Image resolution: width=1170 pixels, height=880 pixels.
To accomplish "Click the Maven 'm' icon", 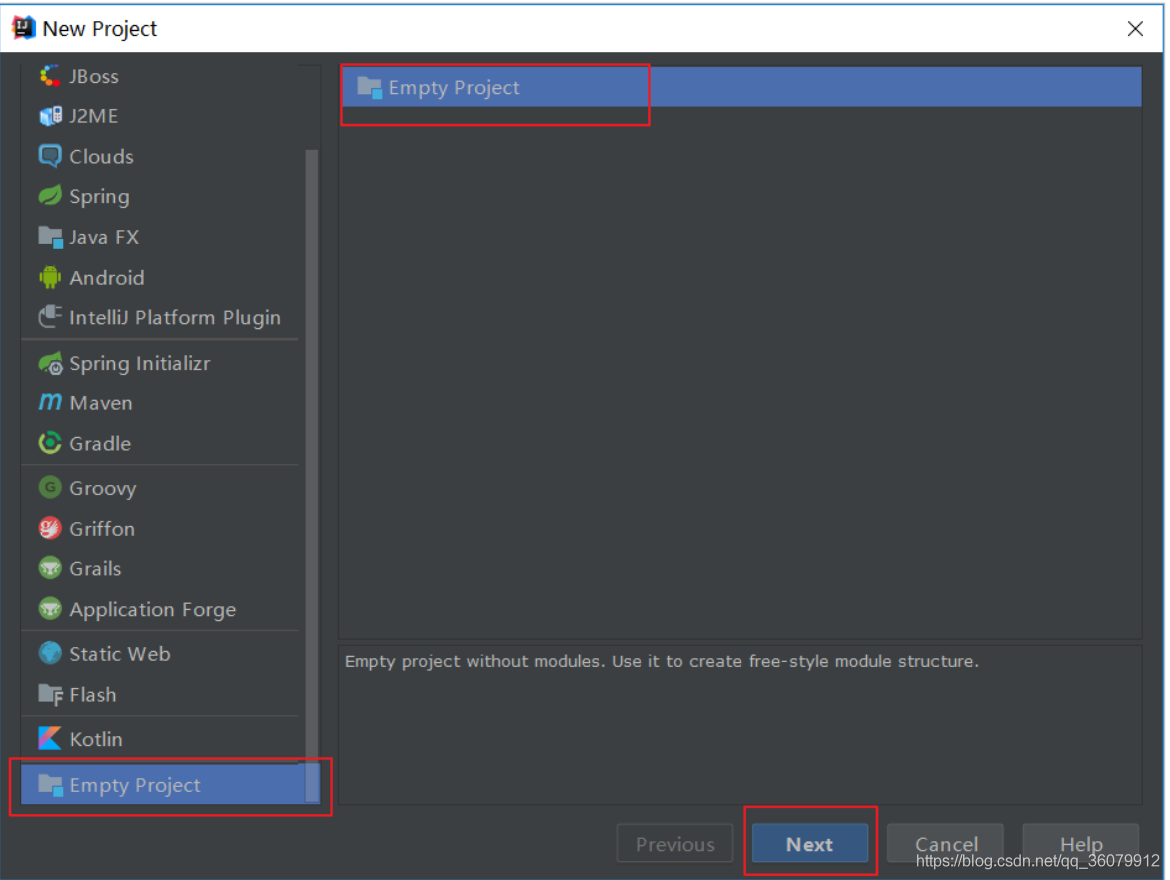I will [x=50, y=402].
